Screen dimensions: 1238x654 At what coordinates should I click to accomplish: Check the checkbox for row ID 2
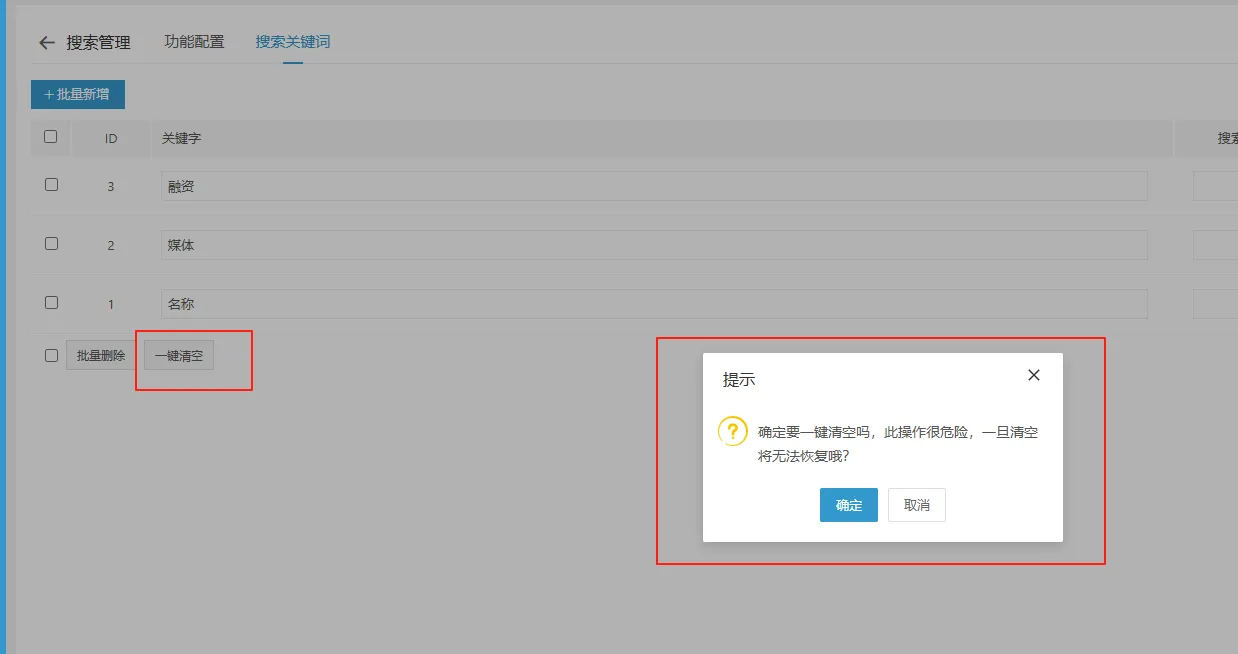pos(52,244)
